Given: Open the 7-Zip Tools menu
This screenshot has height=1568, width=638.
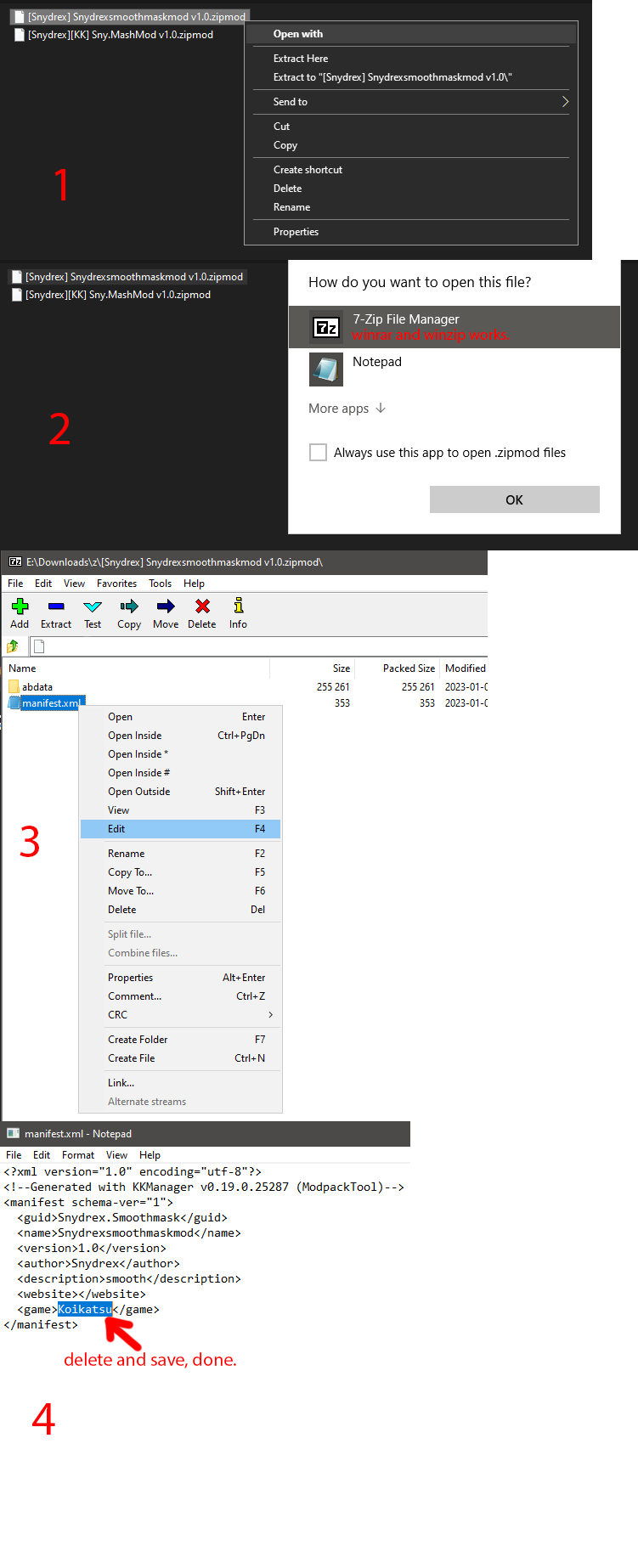Looking at the screenshot, I should click(160, 584).
